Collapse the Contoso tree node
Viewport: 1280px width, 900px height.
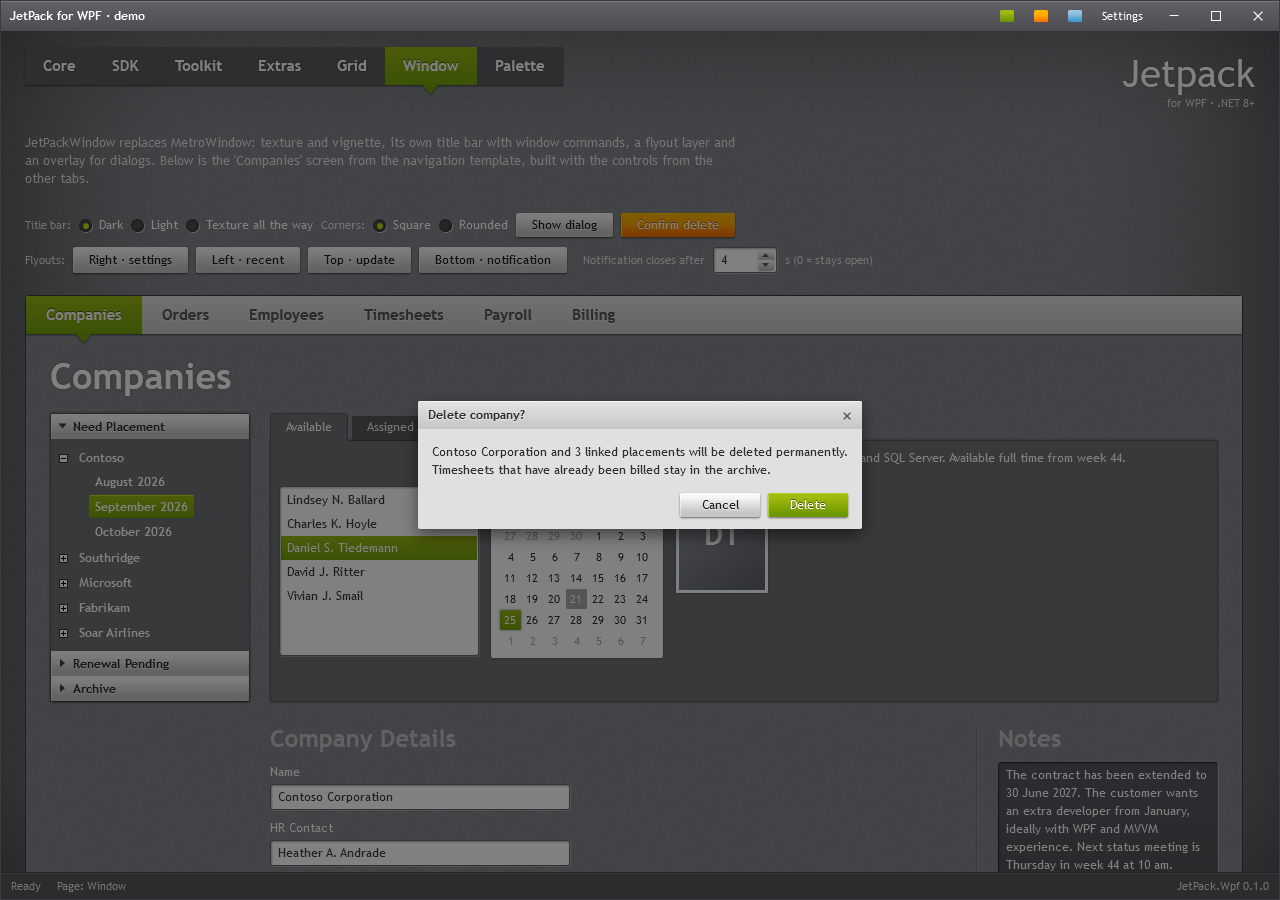pos(64,458)
